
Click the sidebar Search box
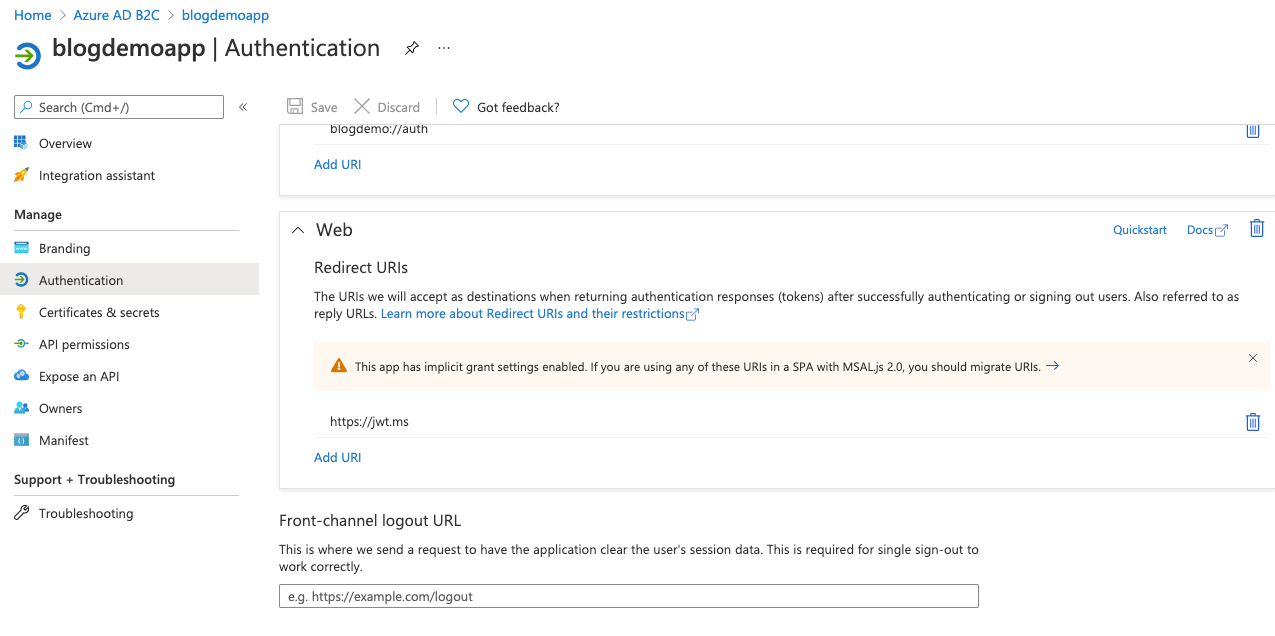click(x=119, y=107)
